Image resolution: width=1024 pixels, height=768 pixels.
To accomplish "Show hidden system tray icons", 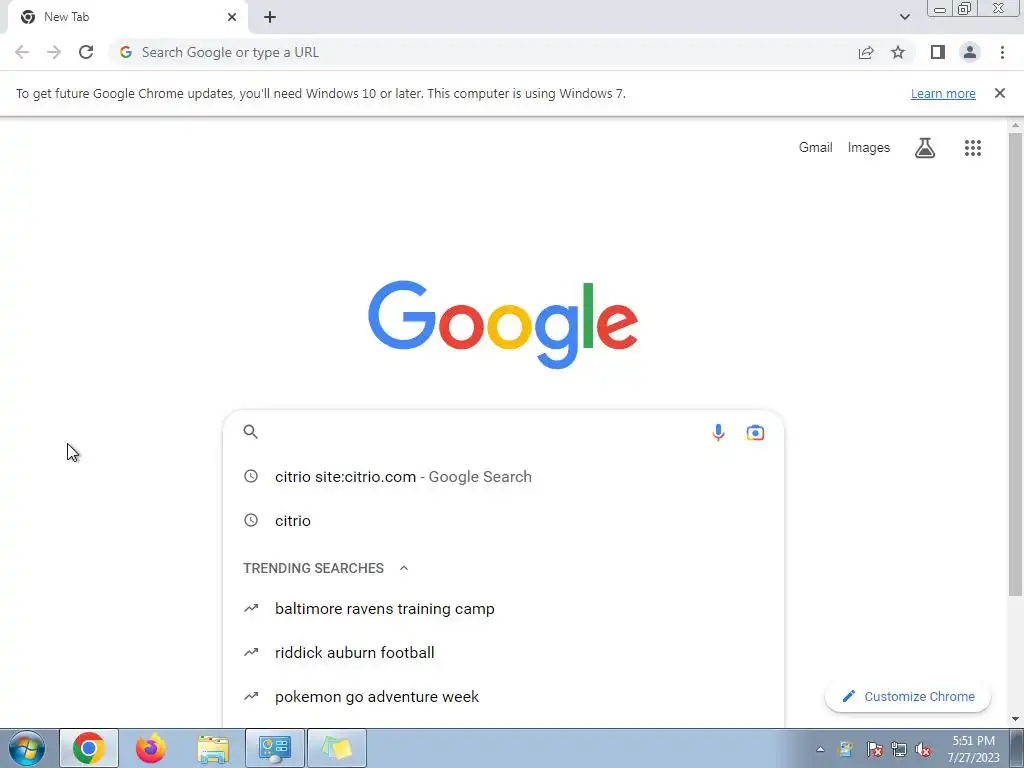I will (x=820, y=749).
